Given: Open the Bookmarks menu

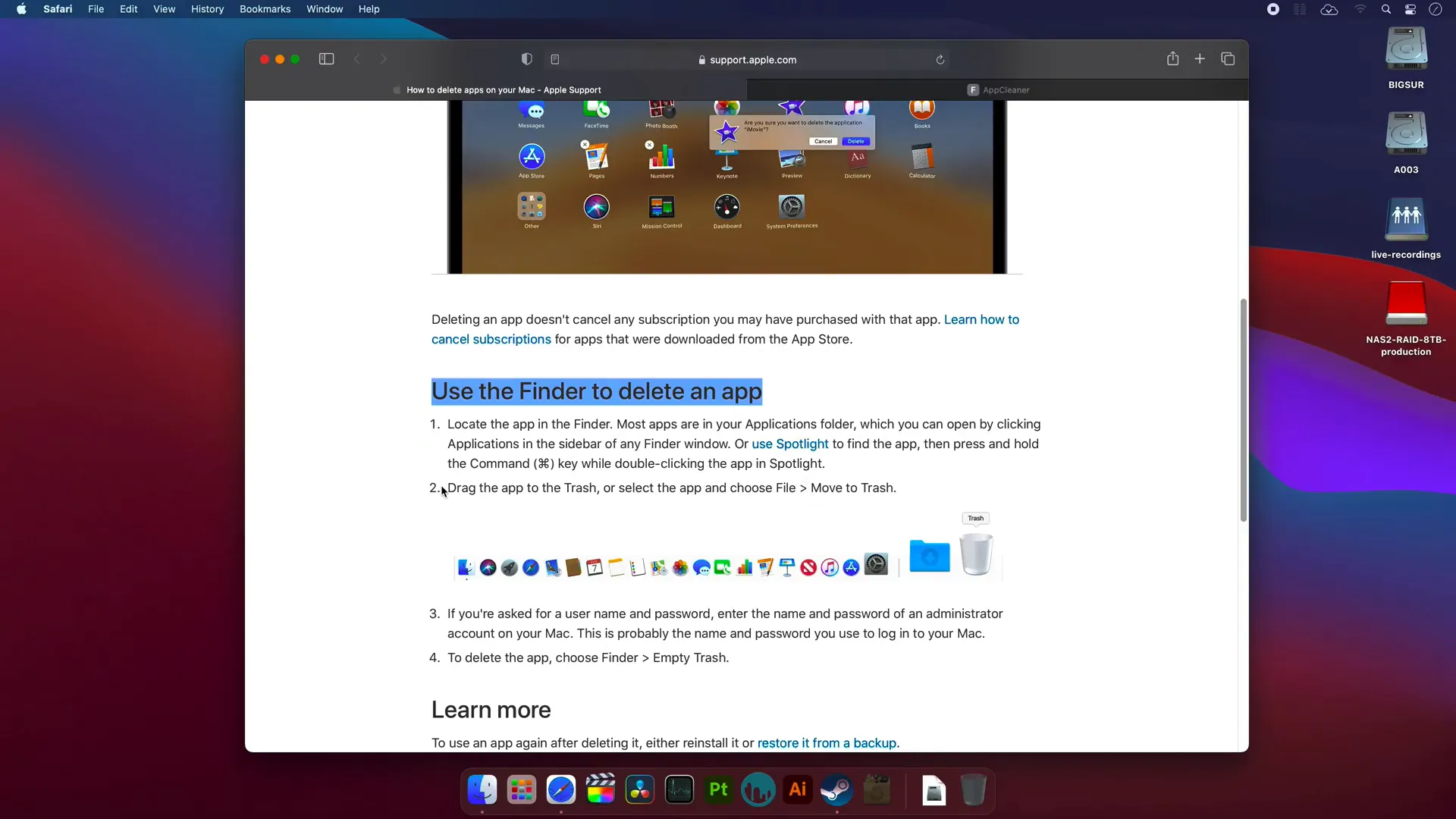Looking at the screenshot, I should point(265,9).
